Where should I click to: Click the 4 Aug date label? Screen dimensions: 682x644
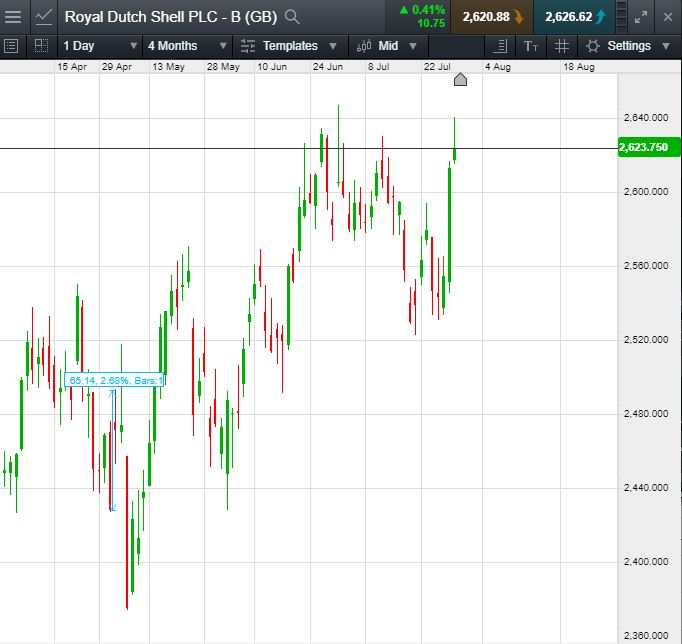coord(498,67)
